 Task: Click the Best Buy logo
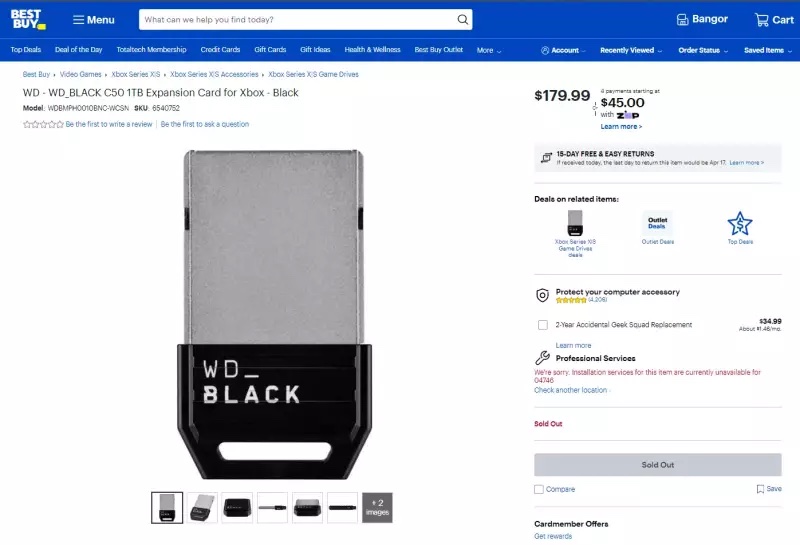coord(28,19)
